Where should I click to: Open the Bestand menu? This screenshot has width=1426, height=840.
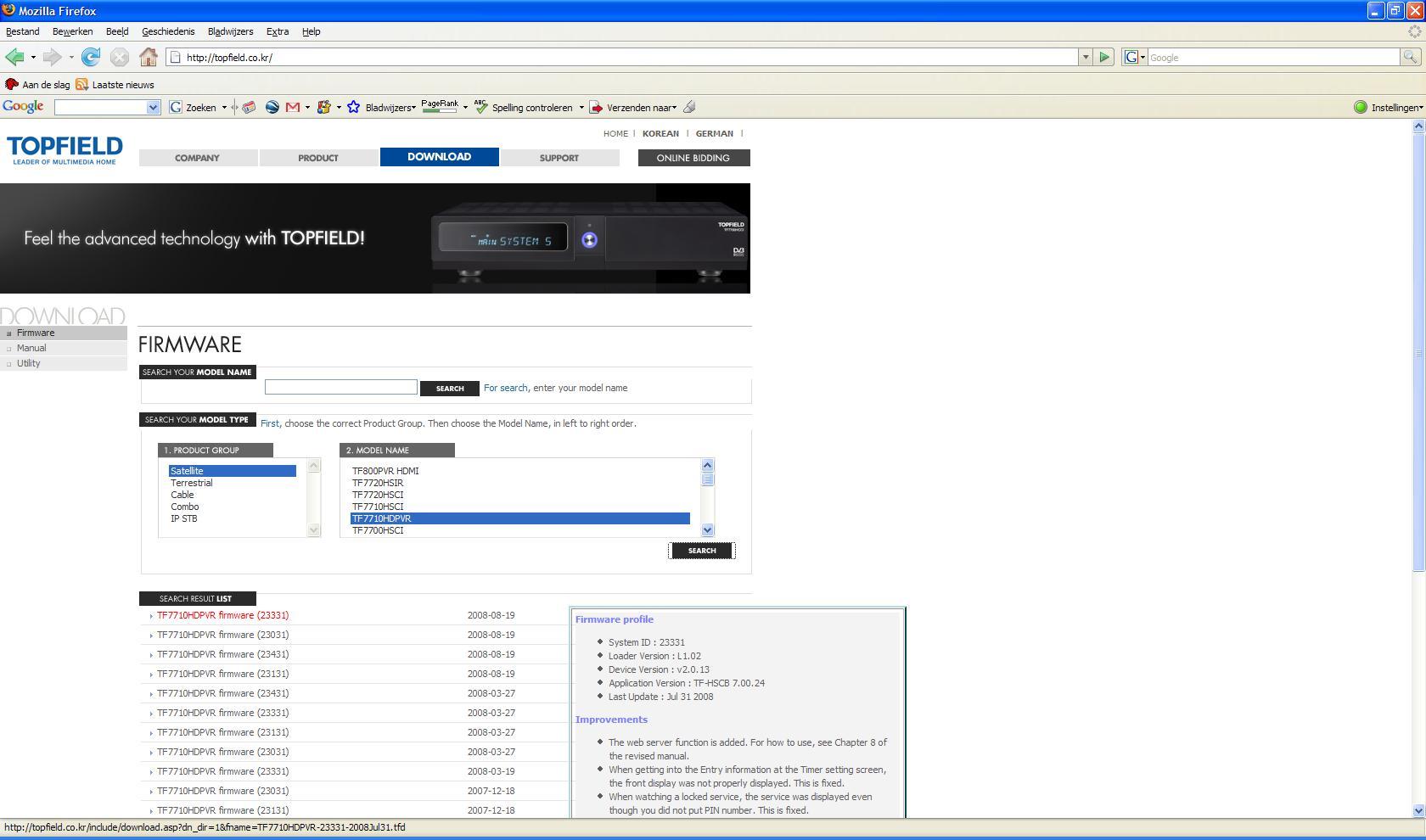click(x=23, y=31)
